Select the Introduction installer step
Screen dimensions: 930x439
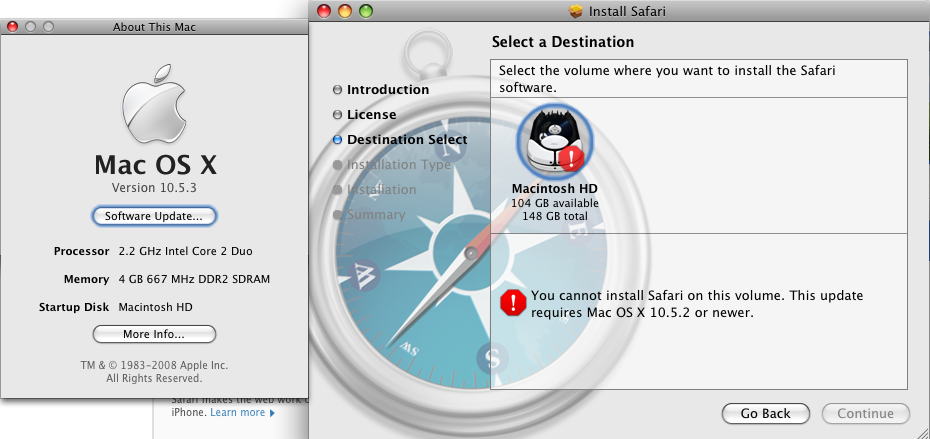(388, 90)
